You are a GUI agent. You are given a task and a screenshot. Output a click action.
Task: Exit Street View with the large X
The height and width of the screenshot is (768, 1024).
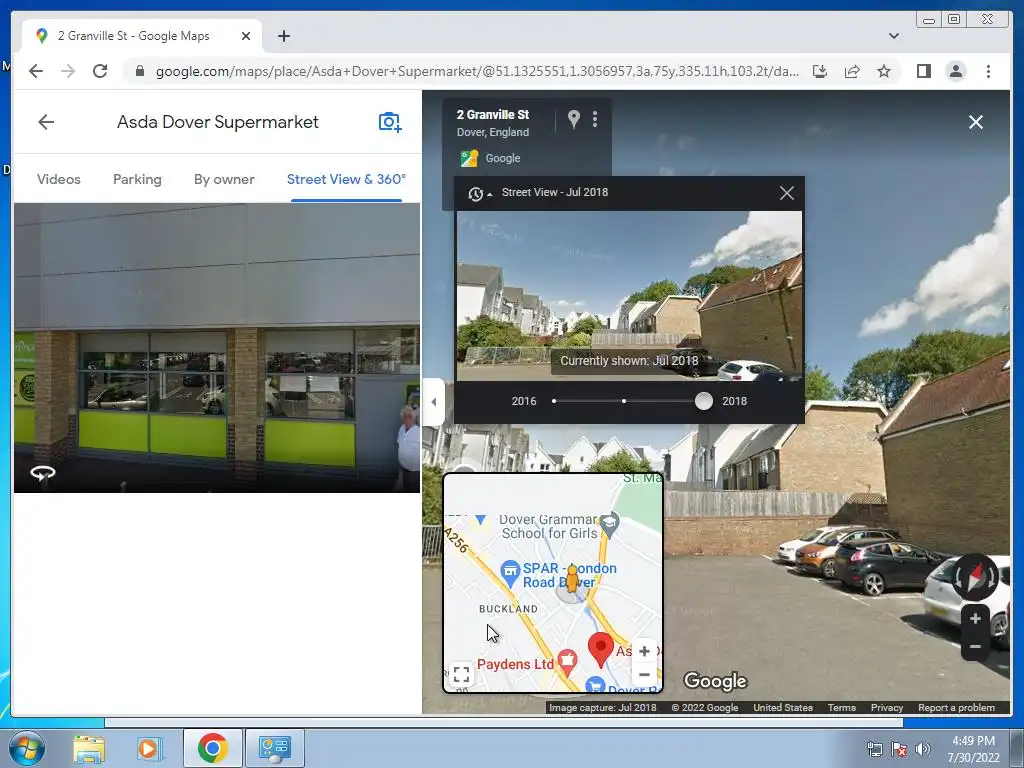coord(976,122)
